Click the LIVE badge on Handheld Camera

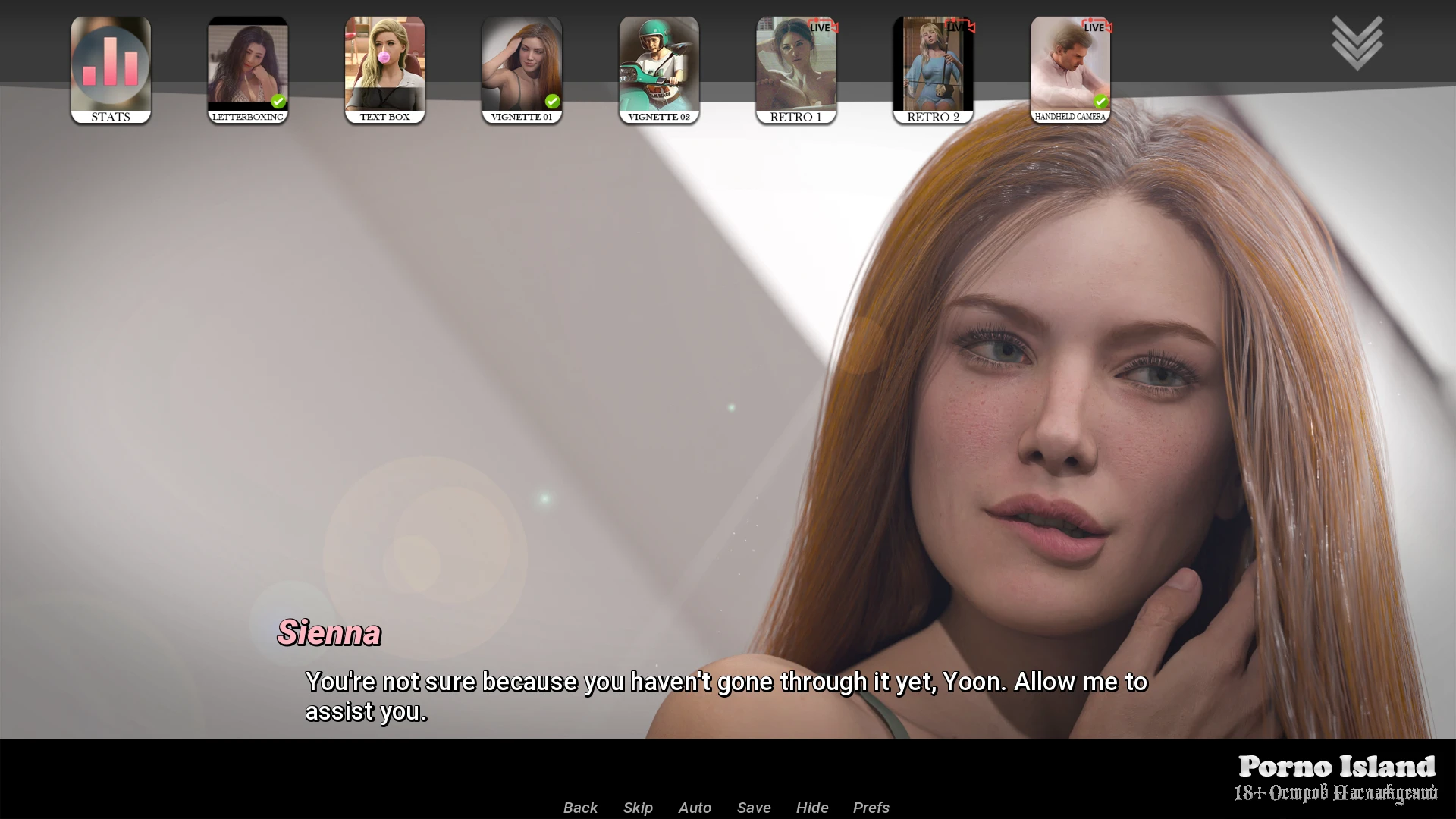pos(1096,27)
